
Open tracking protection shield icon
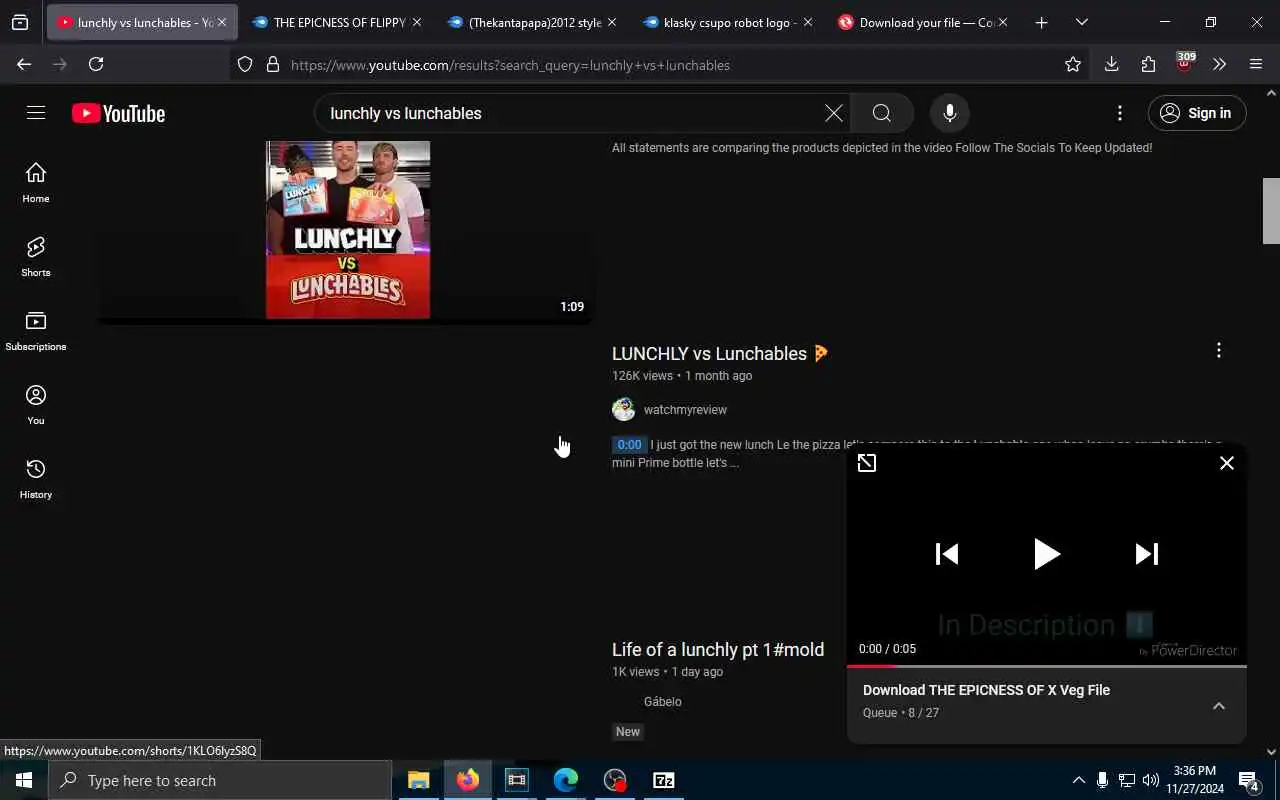click(x=245, y=65)
